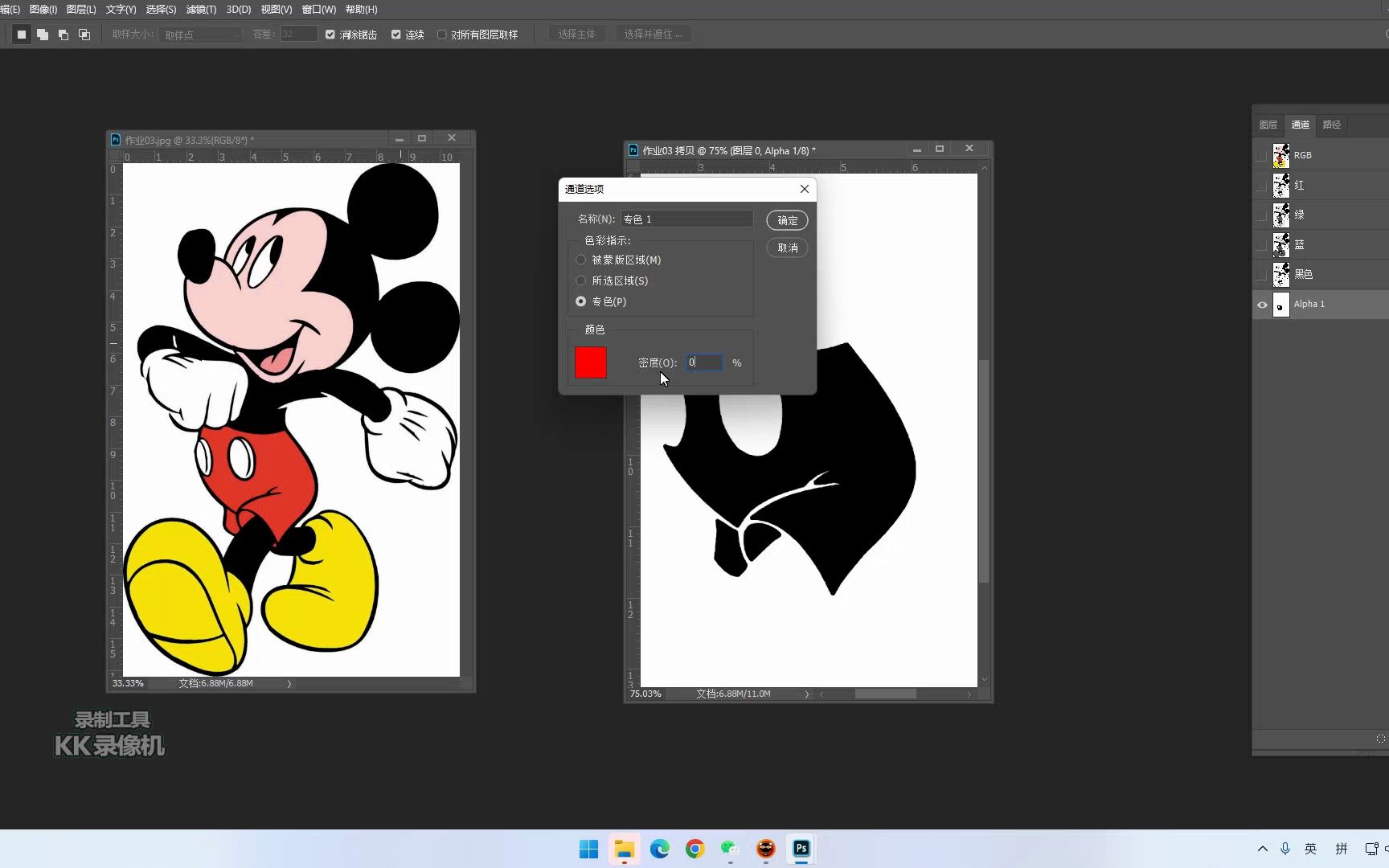Open the 图像(I) menu
This screenshot has height=868, width=1389.
pyautogui.click(x=43, y=10)
